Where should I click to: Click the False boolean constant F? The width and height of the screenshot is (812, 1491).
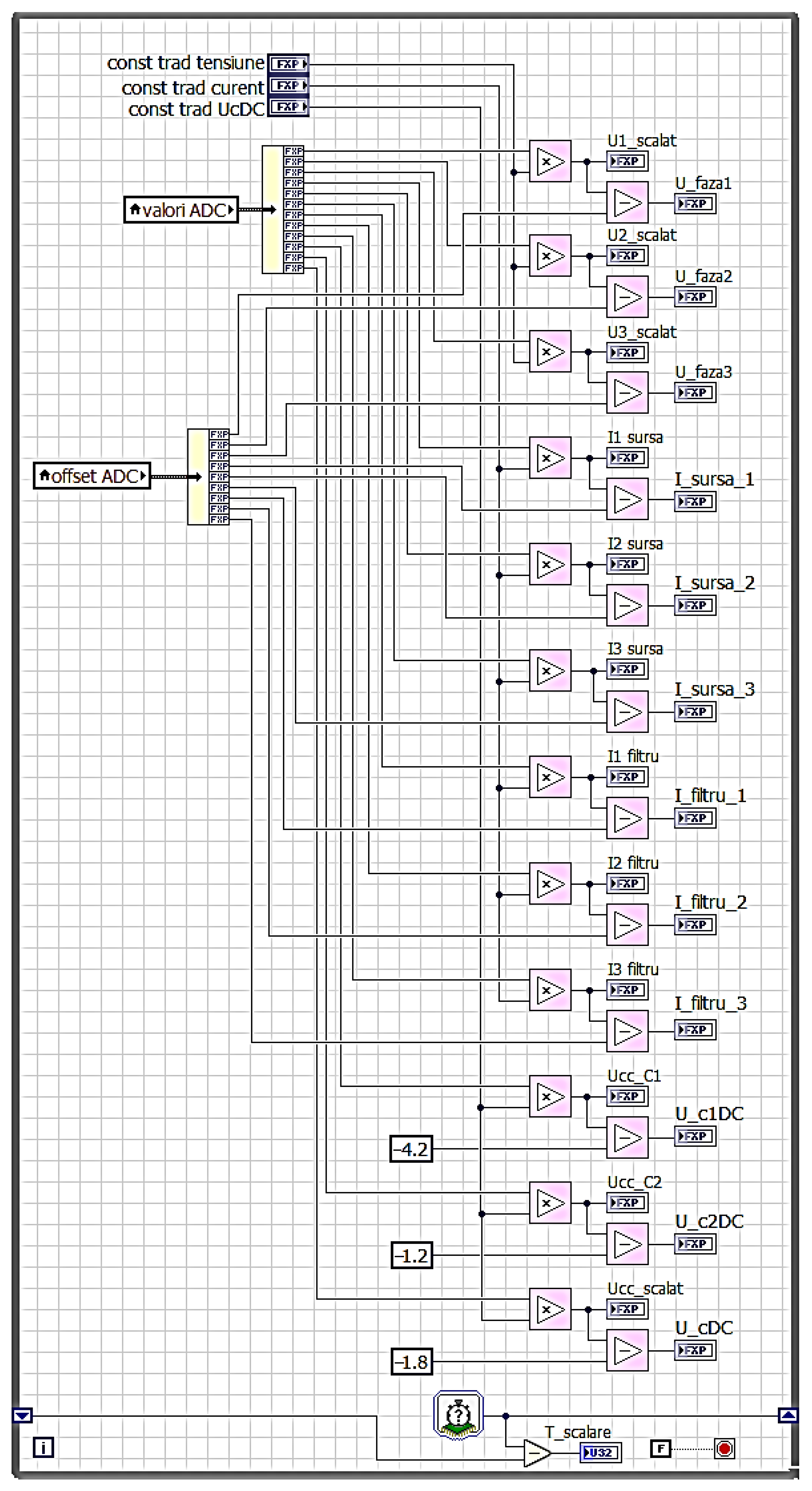point(660,1449)
